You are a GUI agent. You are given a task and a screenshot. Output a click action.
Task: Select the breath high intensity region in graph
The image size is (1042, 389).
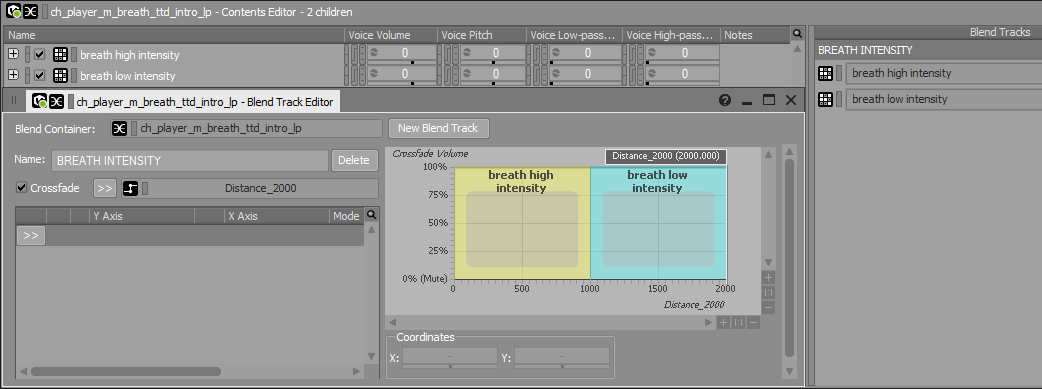522,223
